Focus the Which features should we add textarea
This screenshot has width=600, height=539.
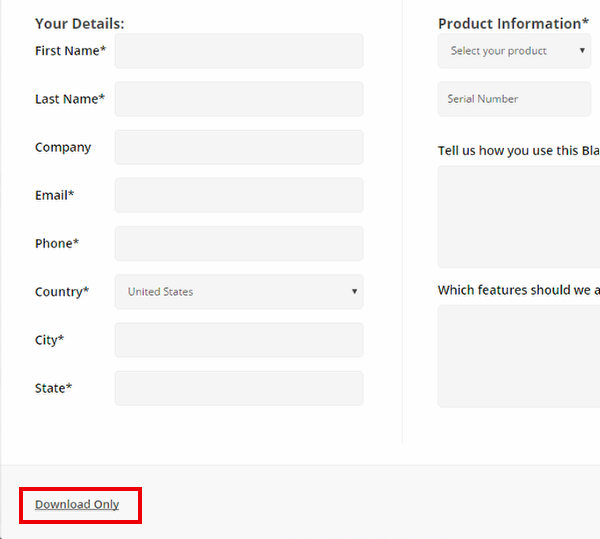[519, 356]
